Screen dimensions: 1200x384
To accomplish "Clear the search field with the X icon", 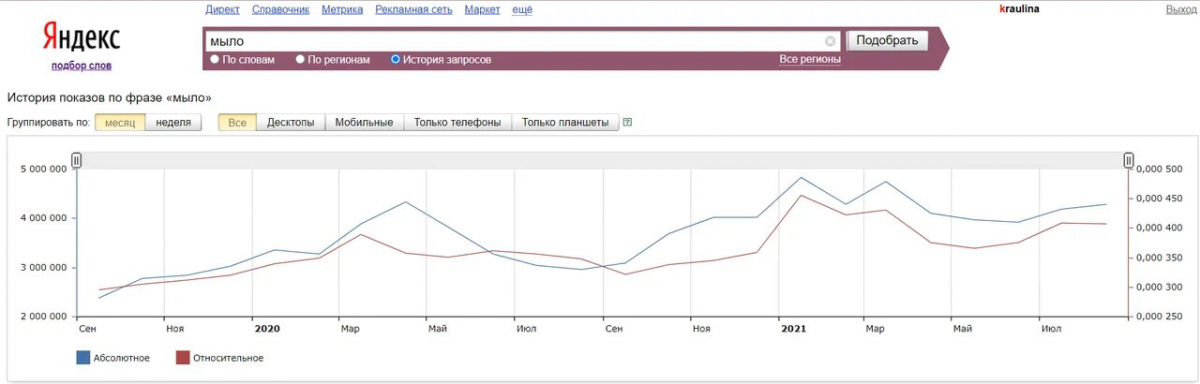I will (x=830, y=41).
